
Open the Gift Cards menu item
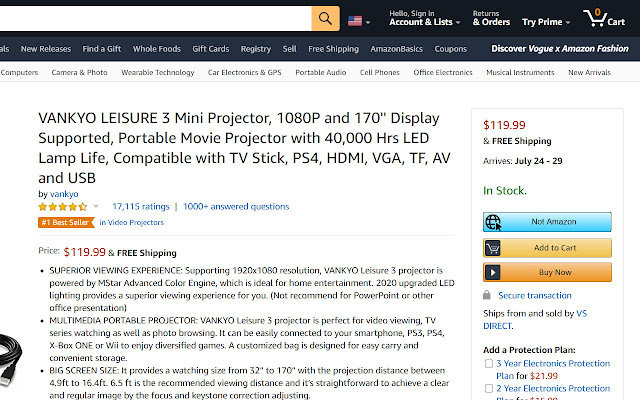[210, 48]
